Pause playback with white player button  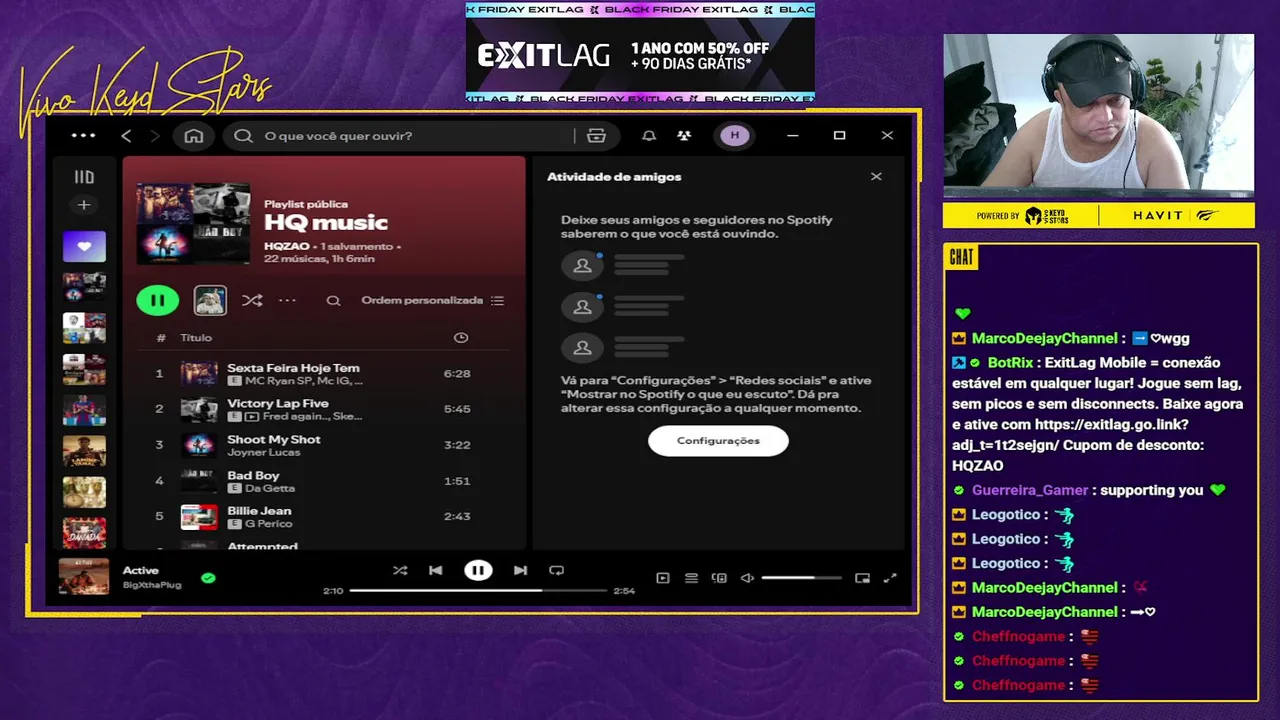tap(478, 571)
